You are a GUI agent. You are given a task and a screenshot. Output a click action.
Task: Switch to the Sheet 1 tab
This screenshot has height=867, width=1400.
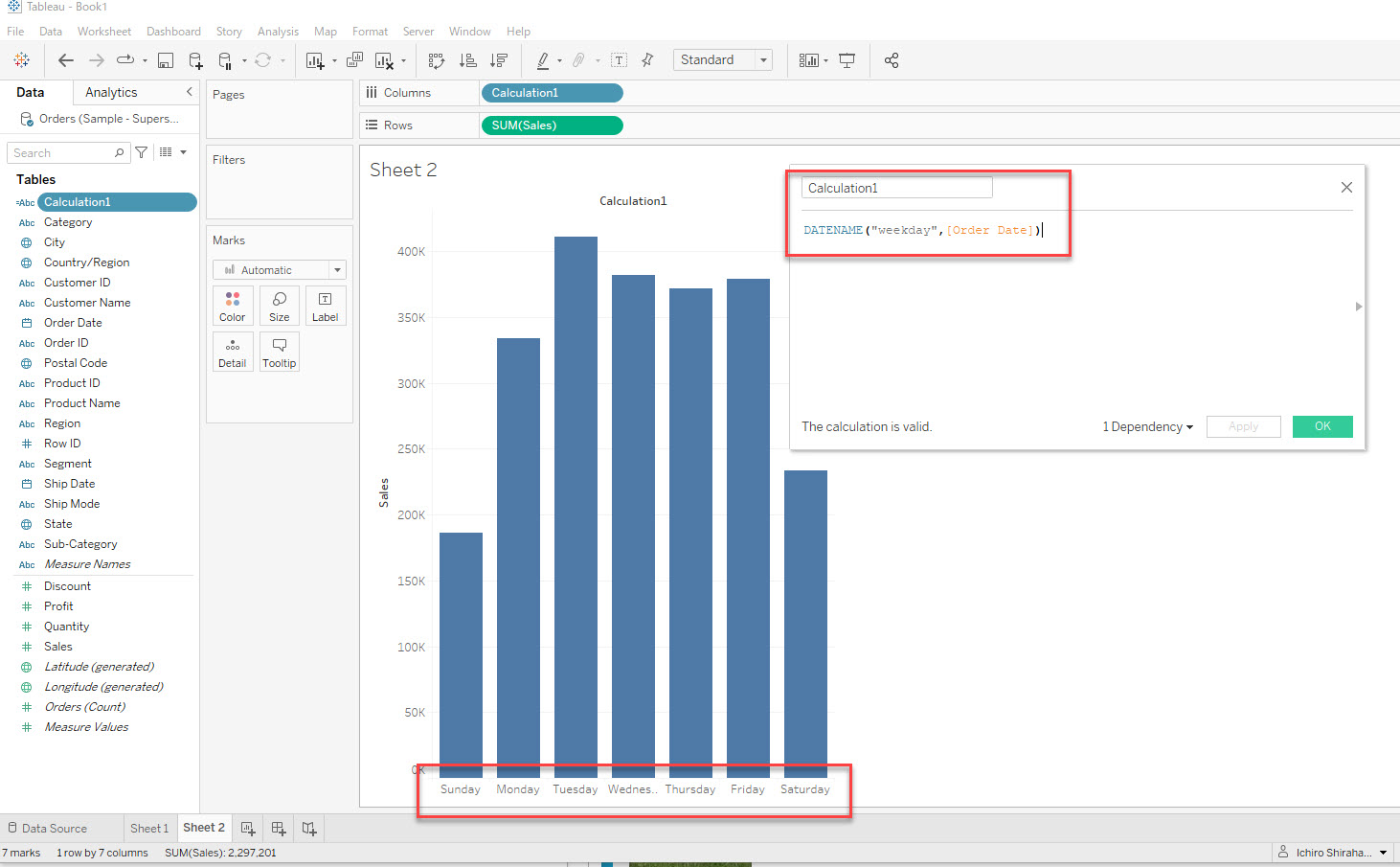tap(149, 829)
